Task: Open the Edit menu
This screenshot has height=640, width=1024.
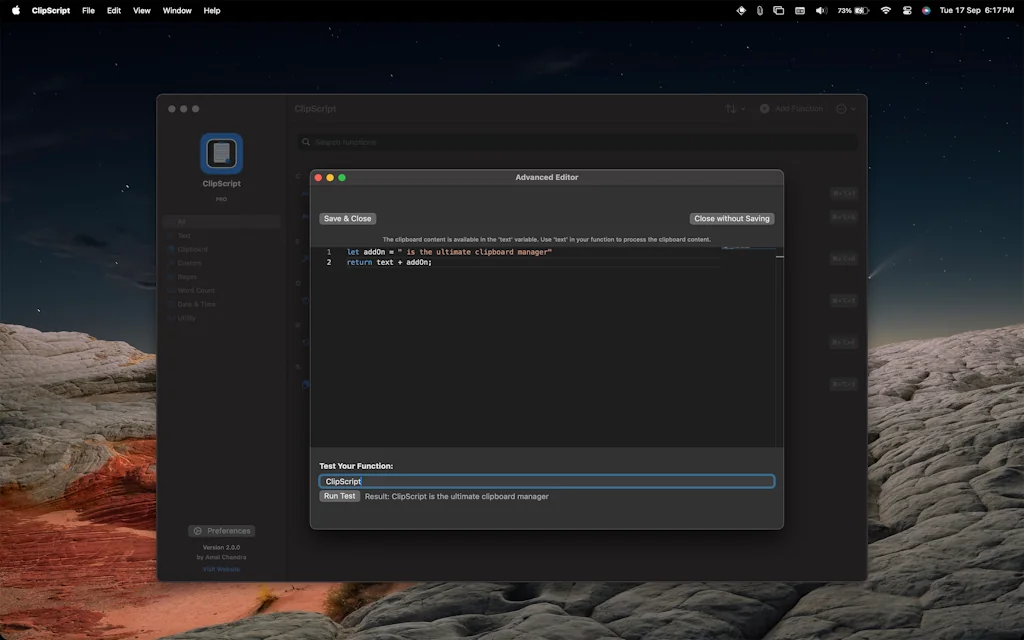Action: [113, 10]
